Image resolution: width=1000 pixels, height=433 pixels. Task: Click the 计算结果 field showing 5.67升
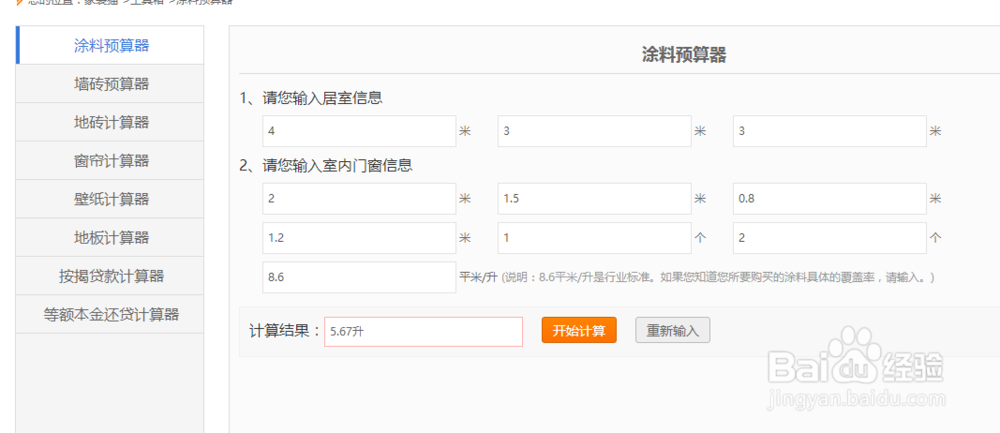pyautogui.click(x=423, y=332)
